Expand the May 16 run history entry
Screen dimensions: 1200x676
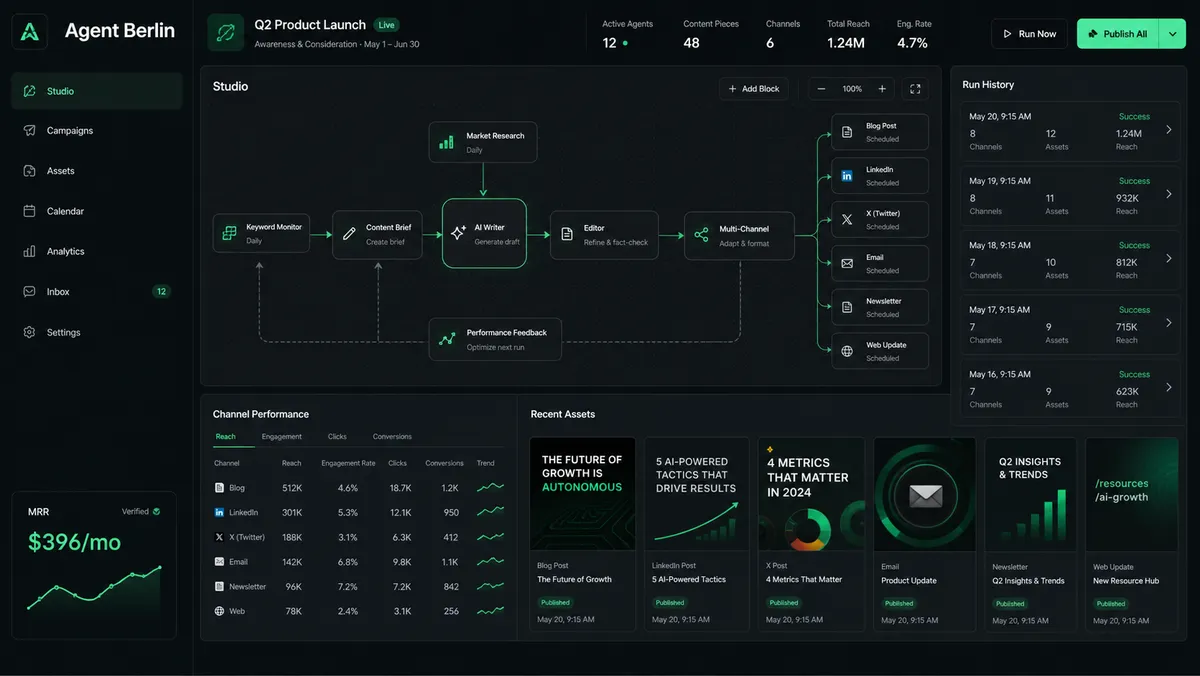tap(1169, 388)
